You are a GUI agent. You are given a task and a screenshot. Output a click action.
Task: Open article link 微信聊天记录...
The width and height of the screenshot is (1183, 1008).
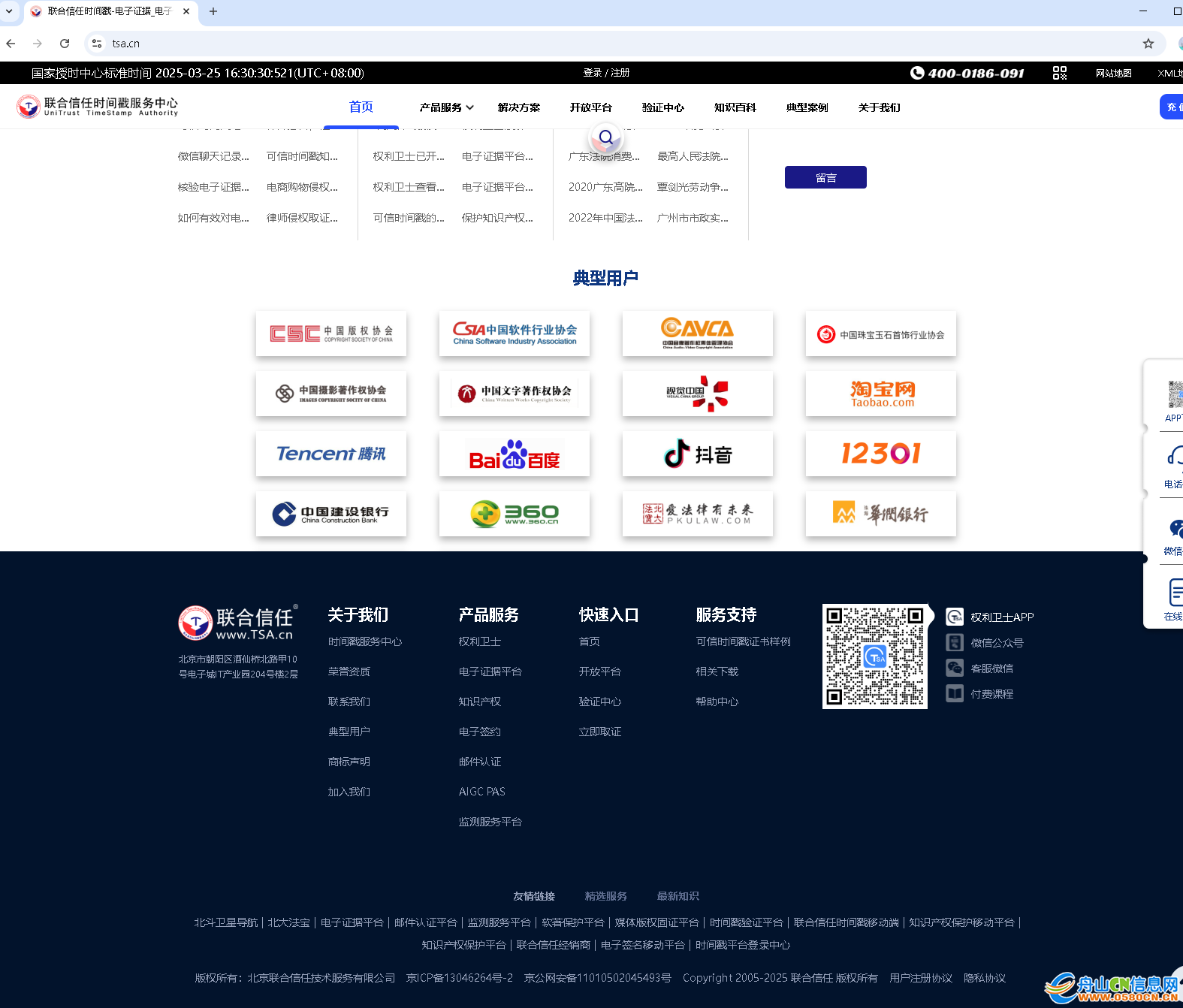point(213,156)
